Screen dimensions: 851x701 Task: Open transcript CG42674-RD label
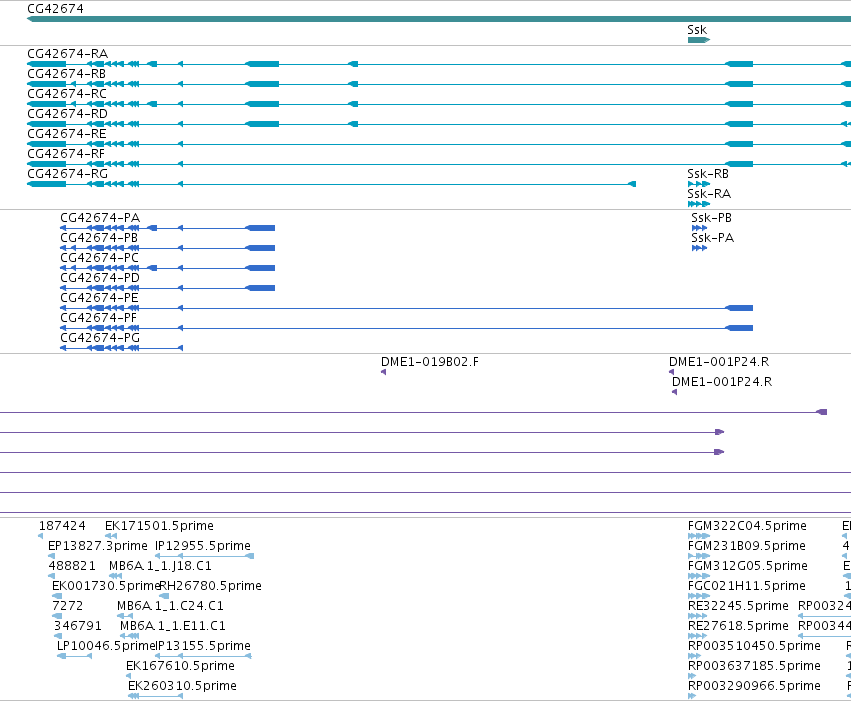(68, 114)
